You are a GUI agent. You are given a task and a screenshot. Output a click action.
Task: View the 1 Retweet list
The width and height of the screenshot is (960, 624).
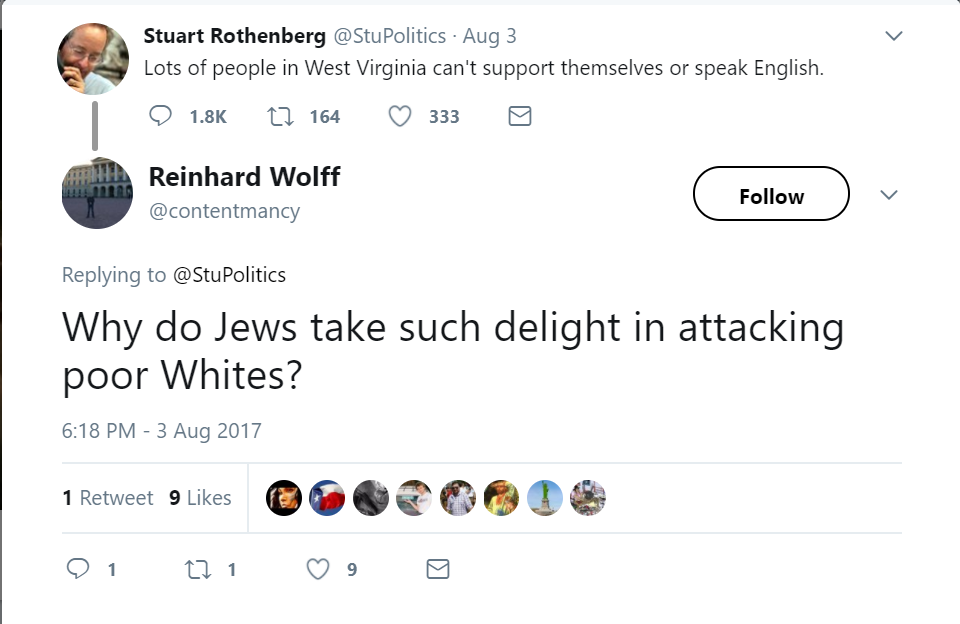coord(108,498)
